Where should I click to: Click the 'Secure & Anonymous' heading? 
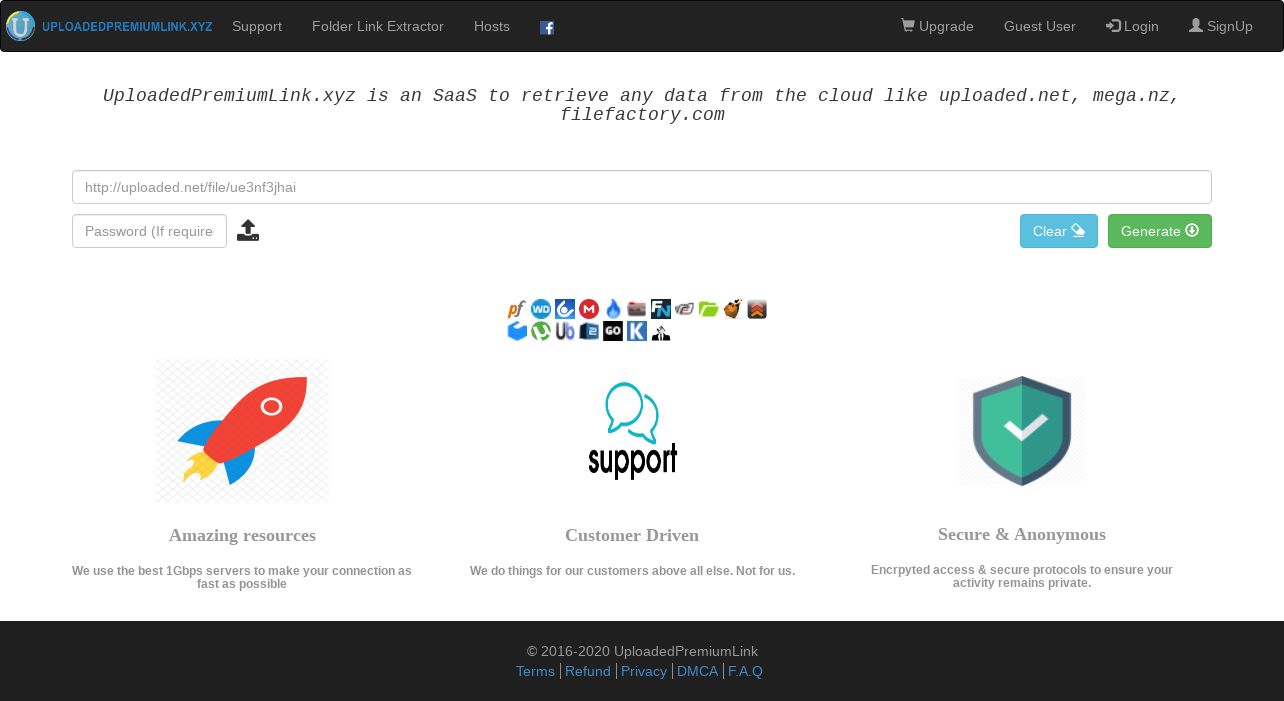pyautogui.click(x=1022, y=534)
